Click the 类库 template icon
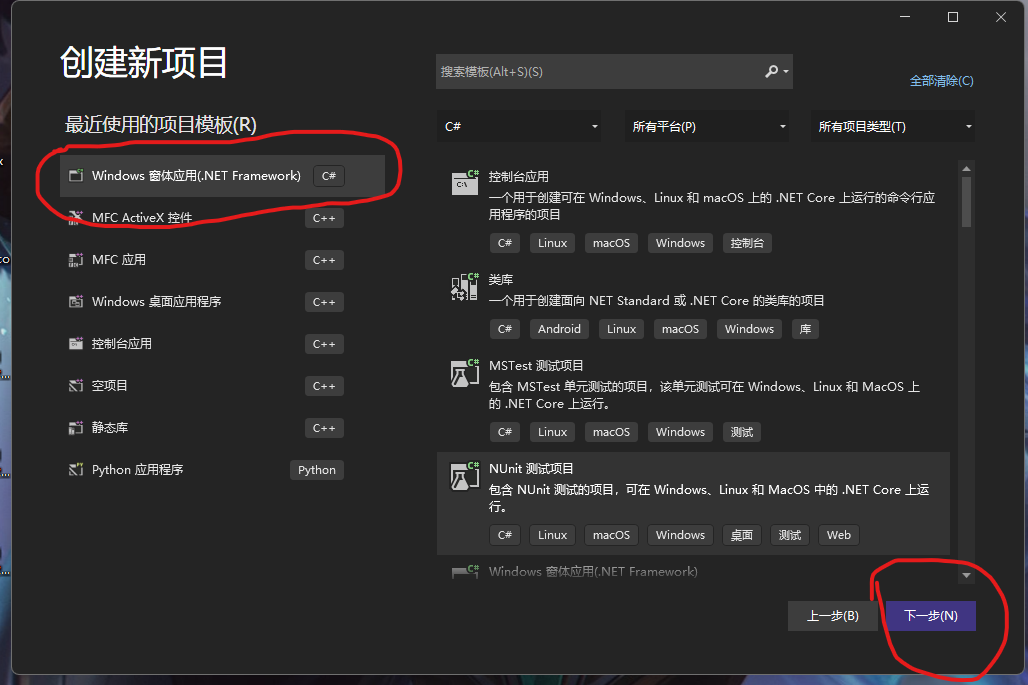Viewport: 1028px width, 685px height. click(465, 286)
